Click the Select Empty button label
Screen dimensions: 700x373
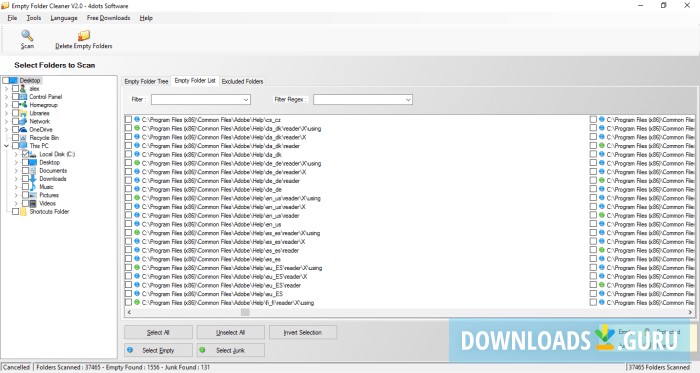pos(158,350)
